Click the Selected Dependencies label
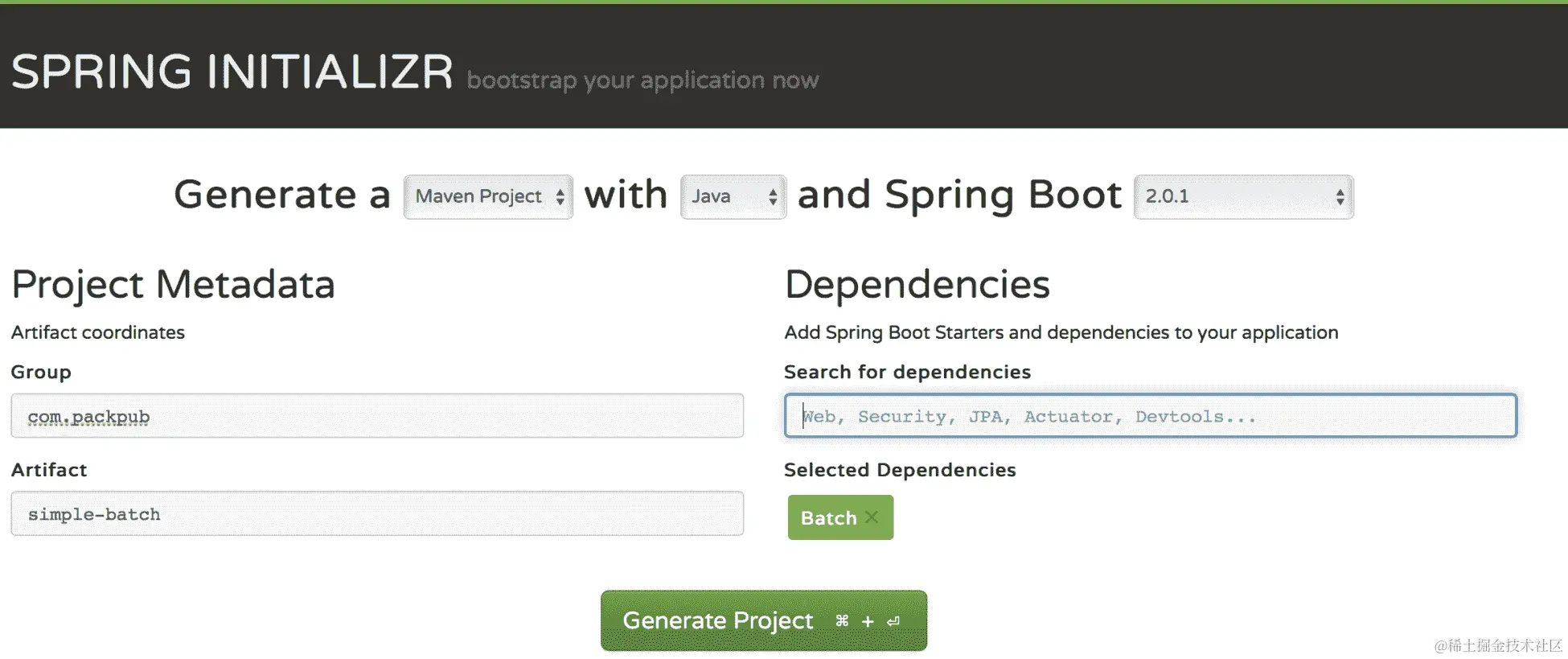Screen dimensions: 1568x659 click(900, 470)
